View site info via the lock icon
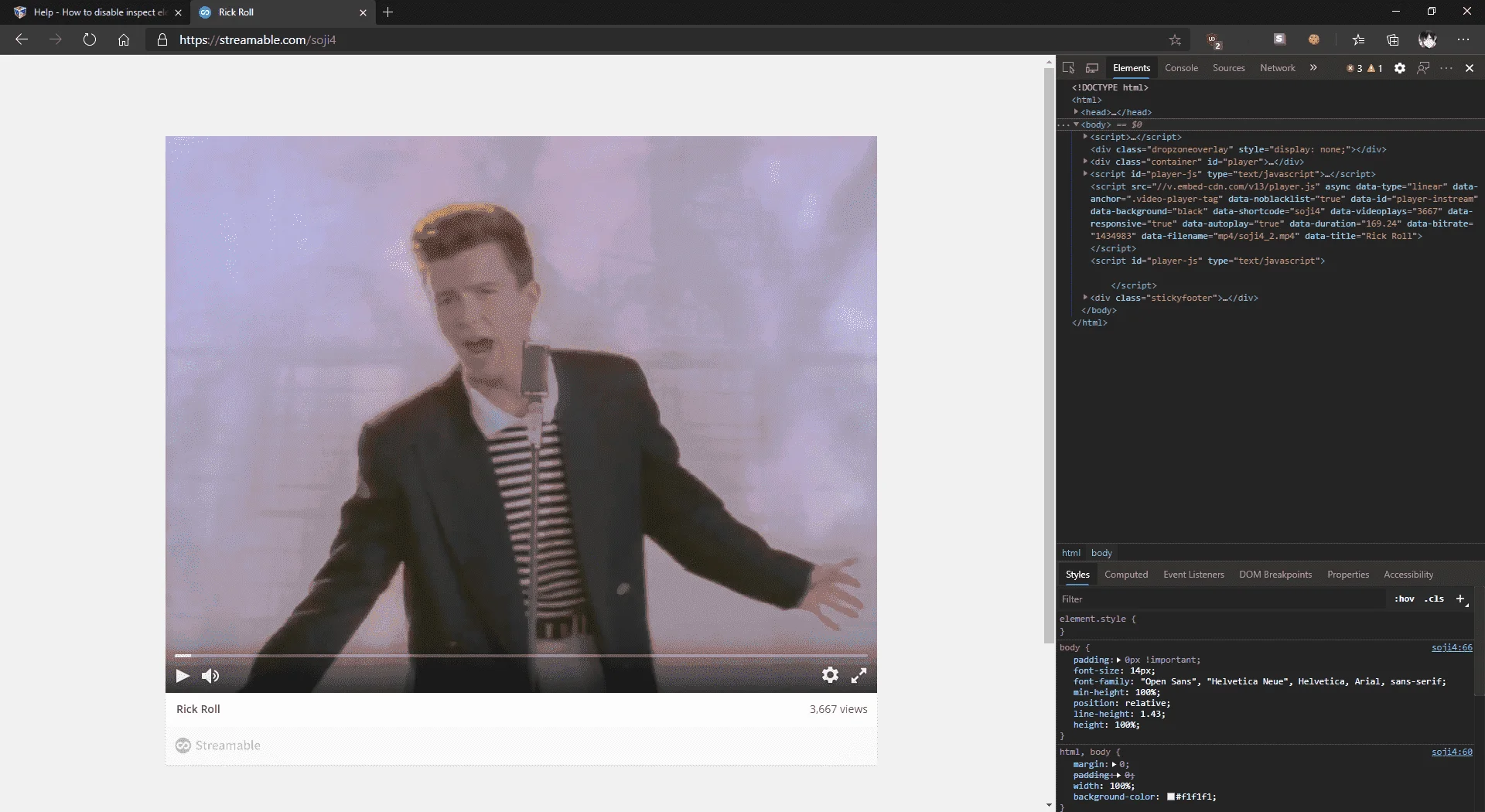This screenshot has width=1485, height=812. click(x=162, y=39)
